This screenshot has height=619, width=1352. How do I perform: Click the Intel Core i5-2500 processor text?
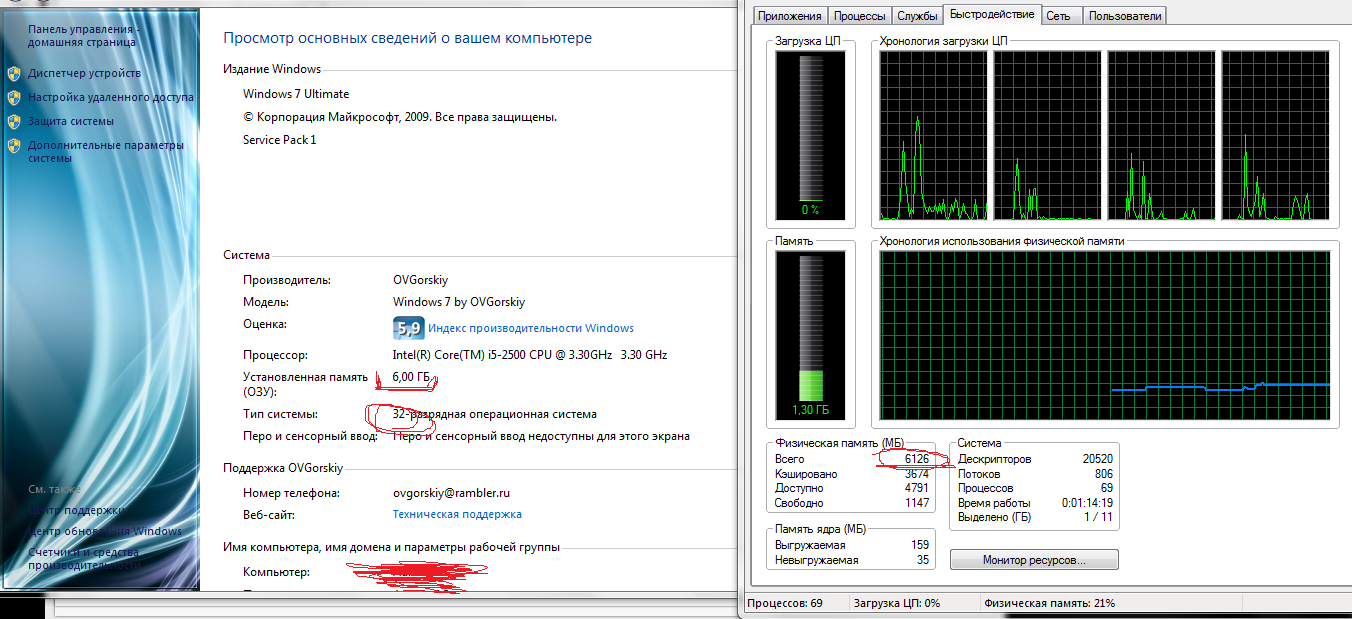pos(530,355)
